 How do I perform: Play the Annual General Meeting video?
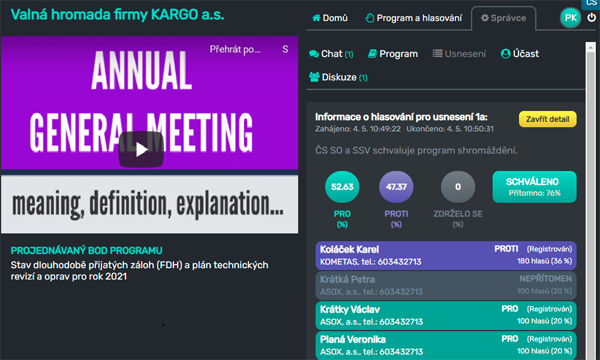141,150
